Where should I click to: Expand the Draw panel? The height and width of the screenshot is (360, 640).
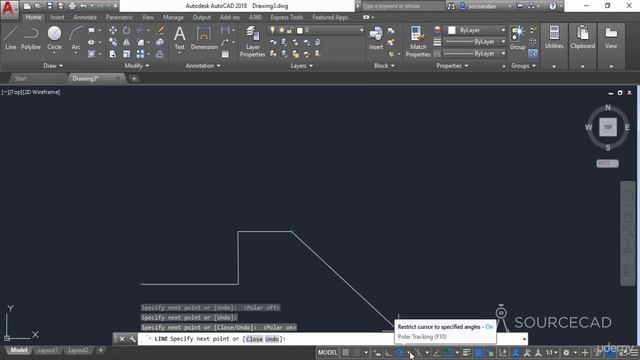(x=53, y=66)
